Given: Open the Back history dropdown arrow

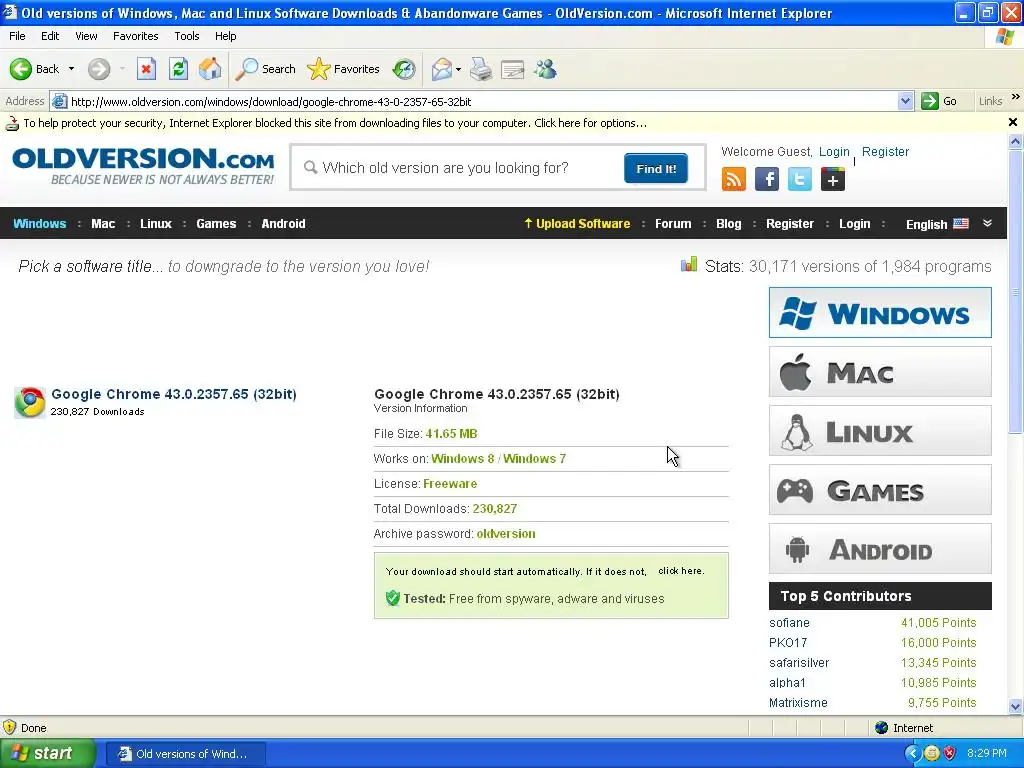Looking at the screenshot, I should tap(71, 69).
